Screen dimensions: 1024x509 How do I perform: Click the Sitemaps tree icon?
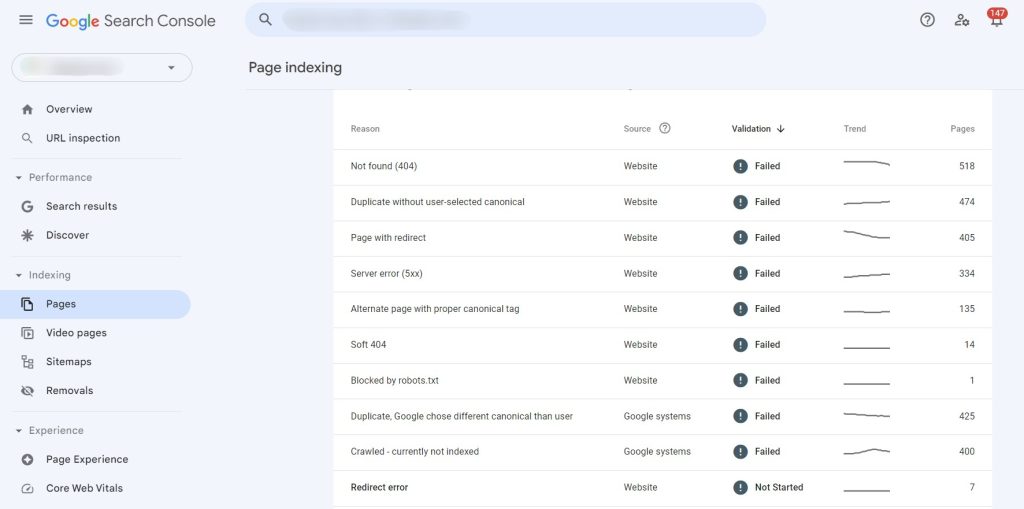pos(27,361)
